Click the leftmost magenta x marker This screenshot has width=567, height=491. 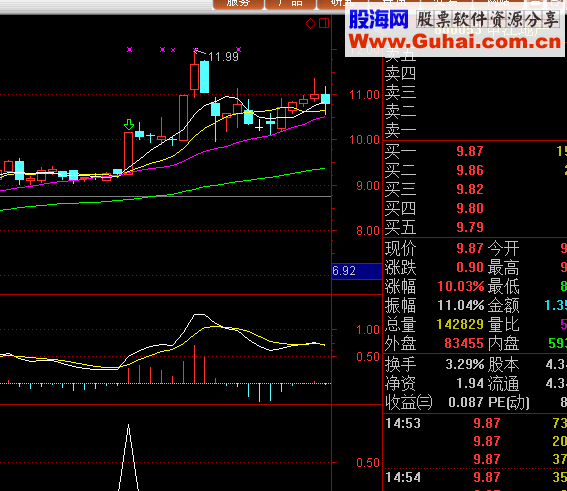coord(129,50)
